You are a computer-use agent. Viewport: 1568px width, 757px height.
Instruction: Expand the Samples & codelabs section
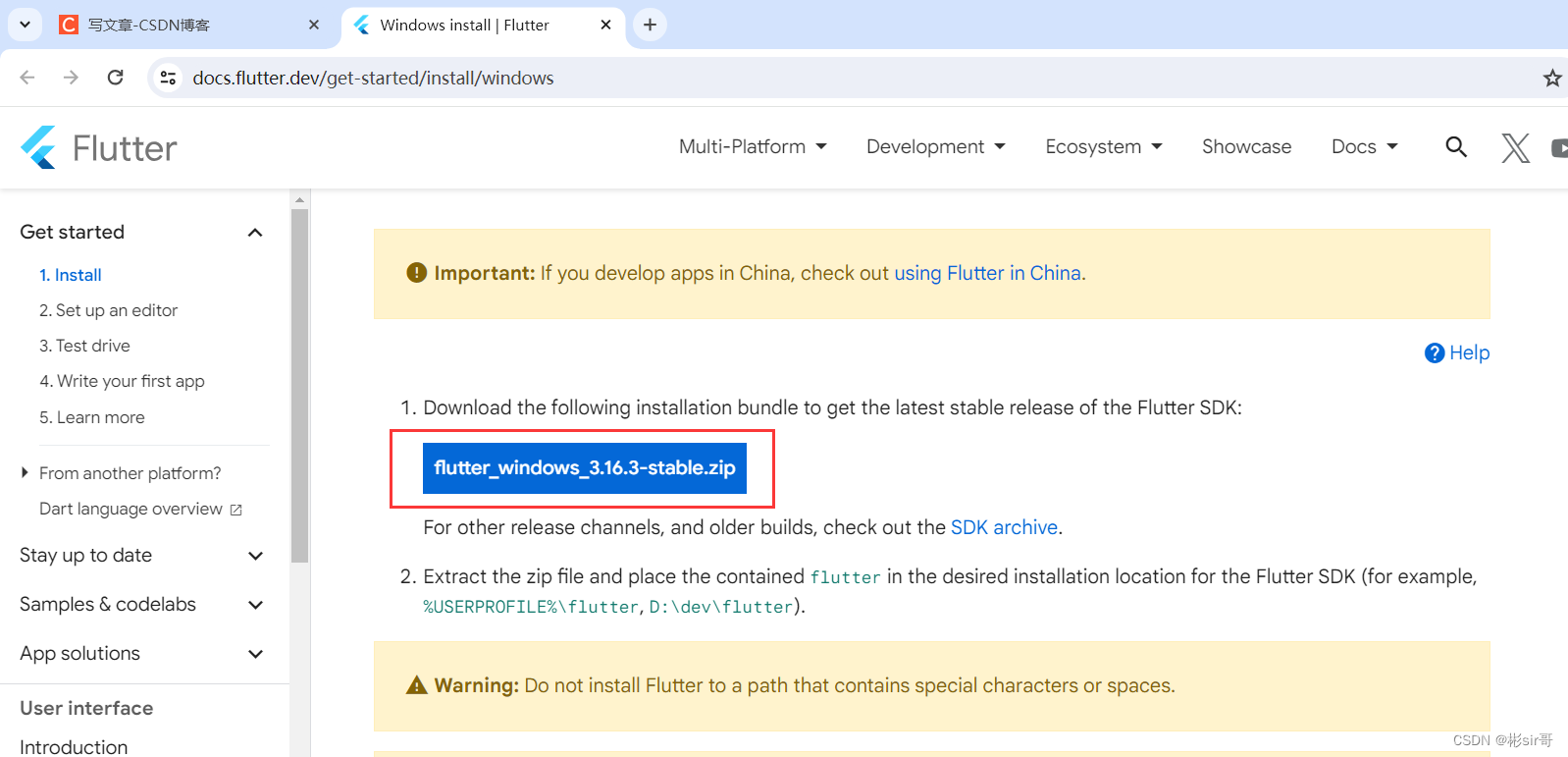pyautogui.click(x=143, y=604)
